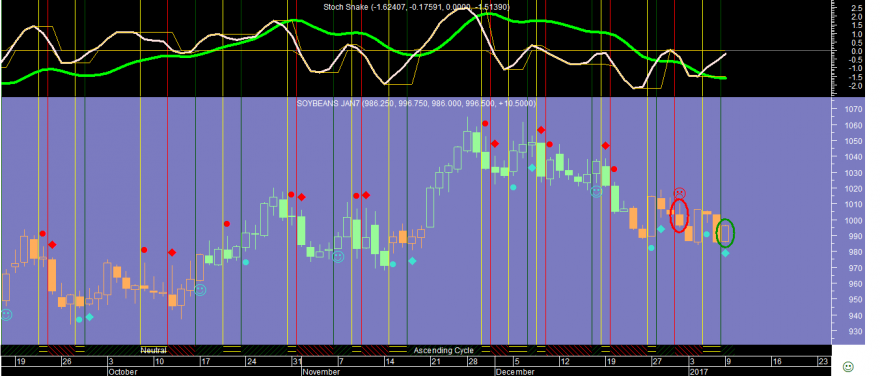This screenshot has height=376, width=880.
Task: Click the cyan smiley near the 1020 price level
Action: tap(596, 192)
